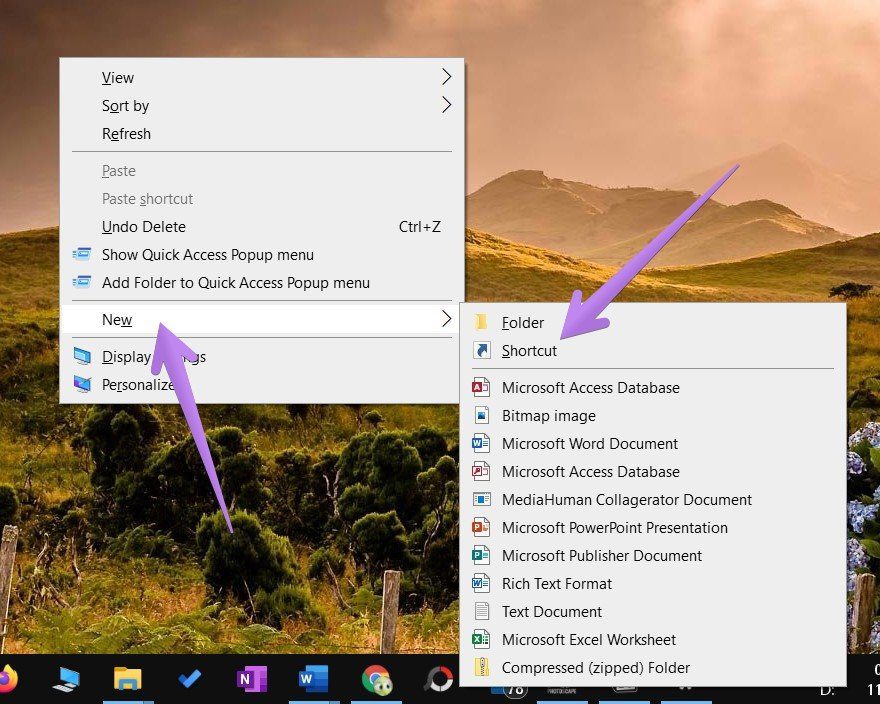Click the Microsoft PowerPoint Presentation icon

(x=481, y=528)
